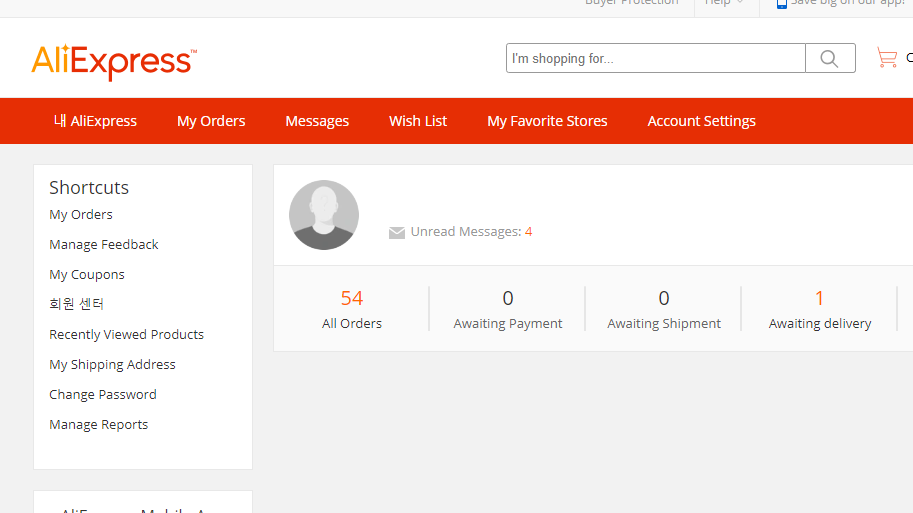Open My Shipping Address shortcut
Viewport: 913px width, 513px height.
tap(112, 365)
